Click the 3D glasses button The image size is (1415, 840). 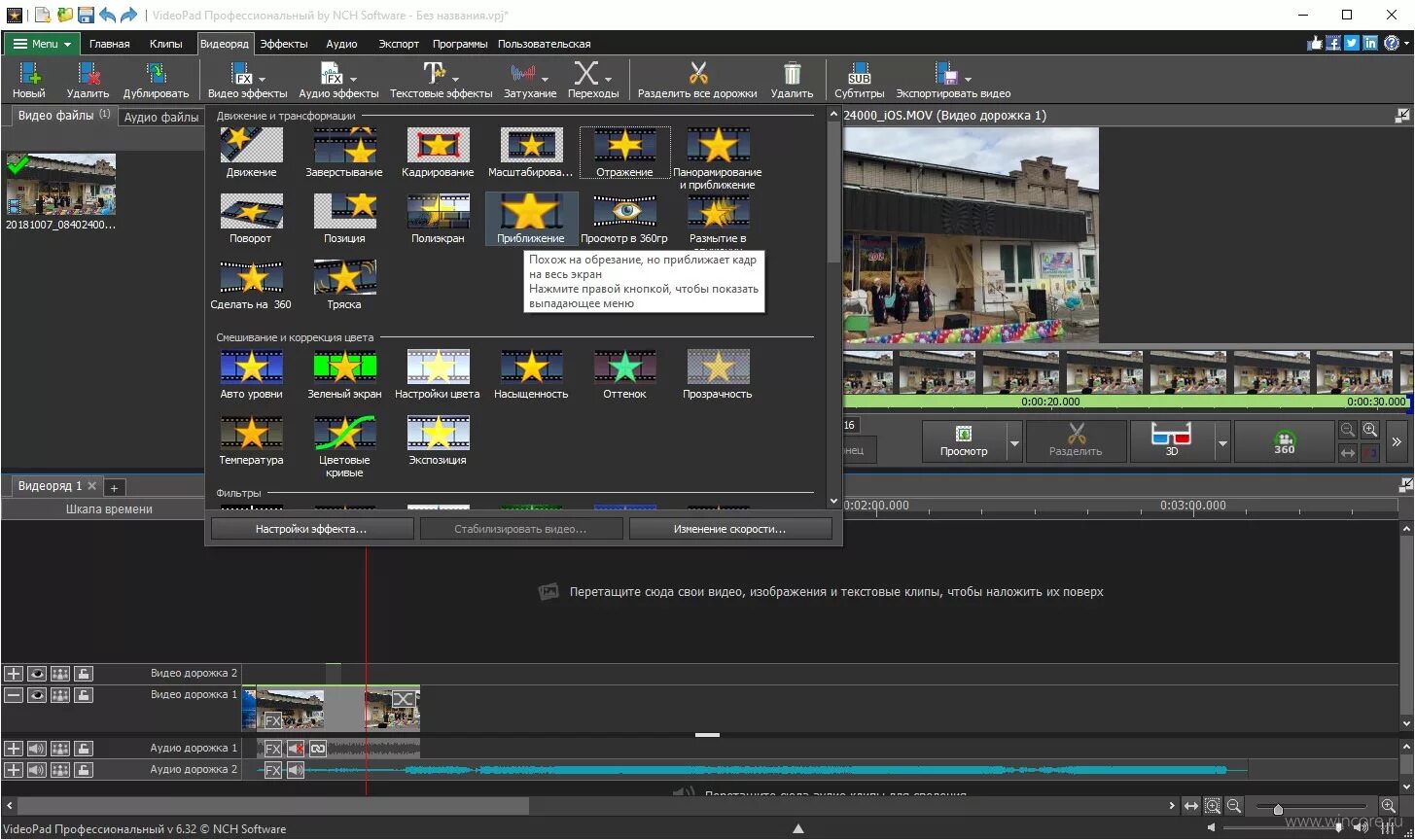pyautogui.click(x=1172, y=441)
